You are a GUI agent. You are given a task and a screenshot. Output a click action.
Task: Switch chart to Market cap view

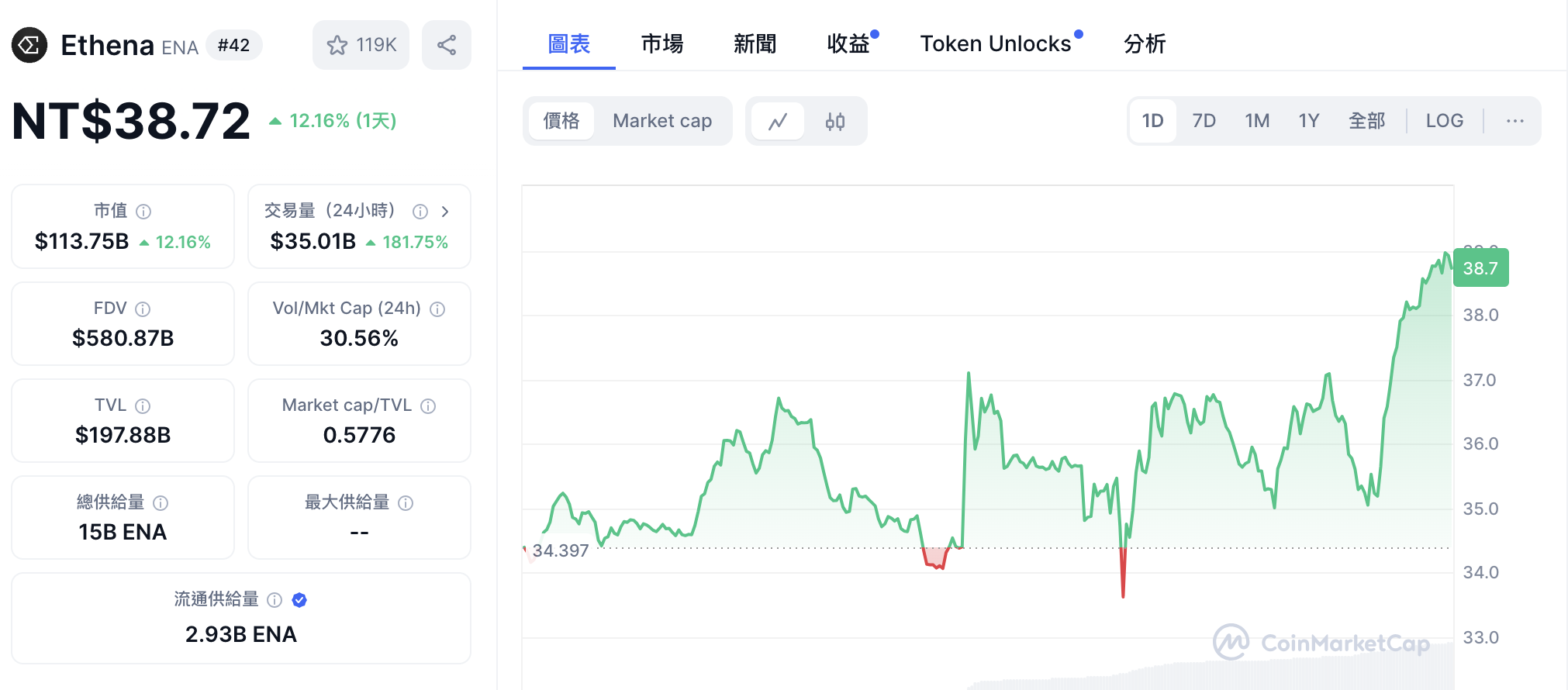663,121
